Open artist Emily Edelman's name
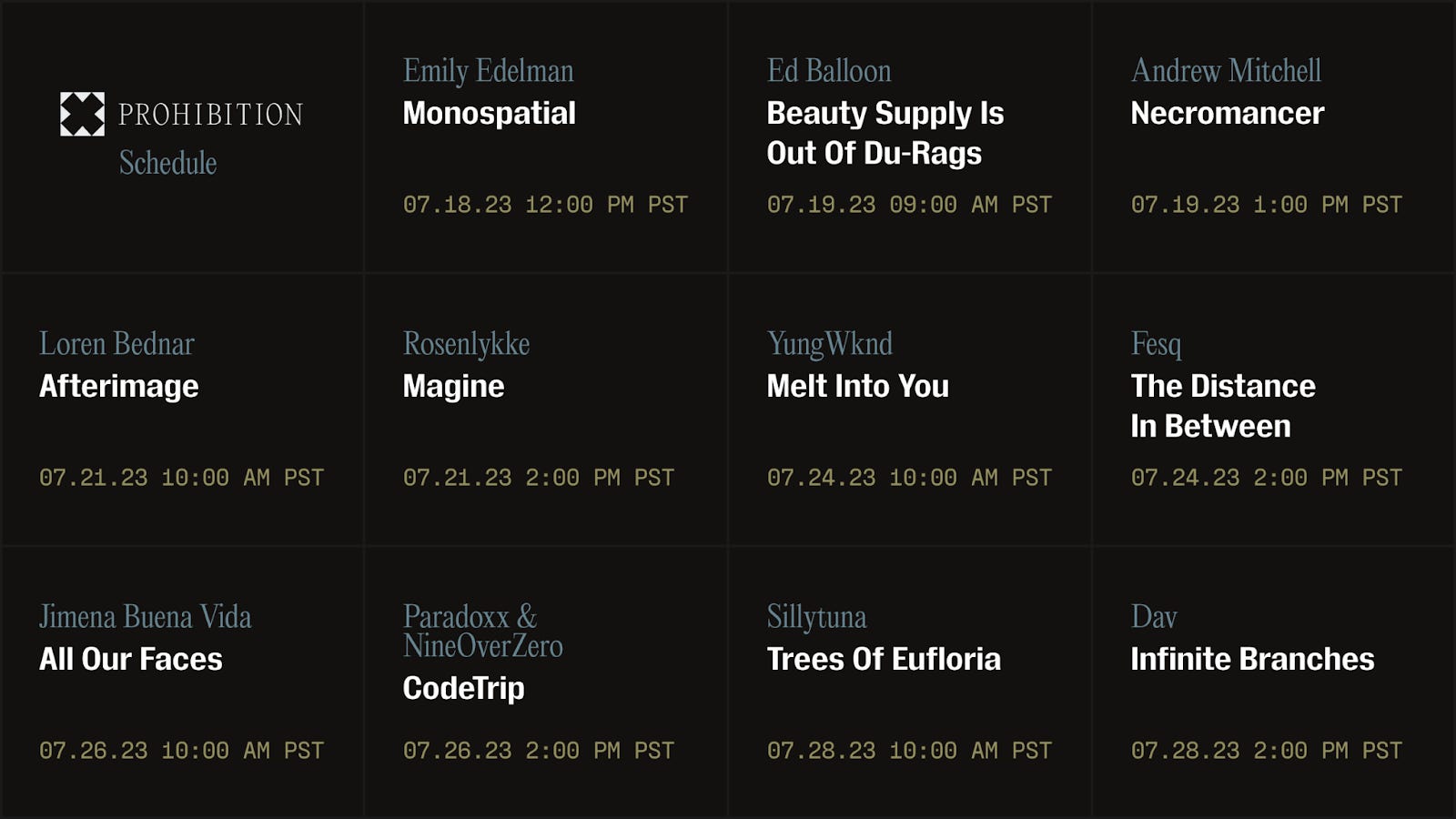 click(x=488, y=71)
